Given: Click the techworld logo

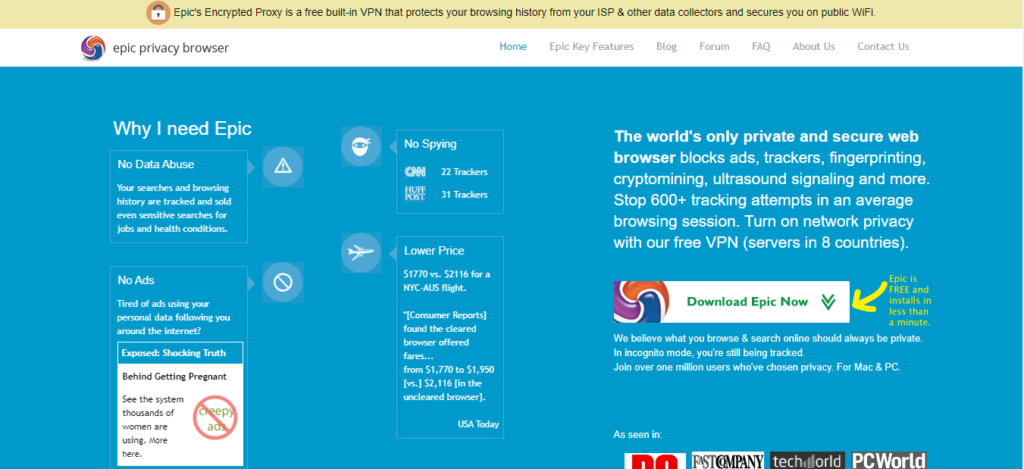Looking at the screenshot, I should point(807,461).
